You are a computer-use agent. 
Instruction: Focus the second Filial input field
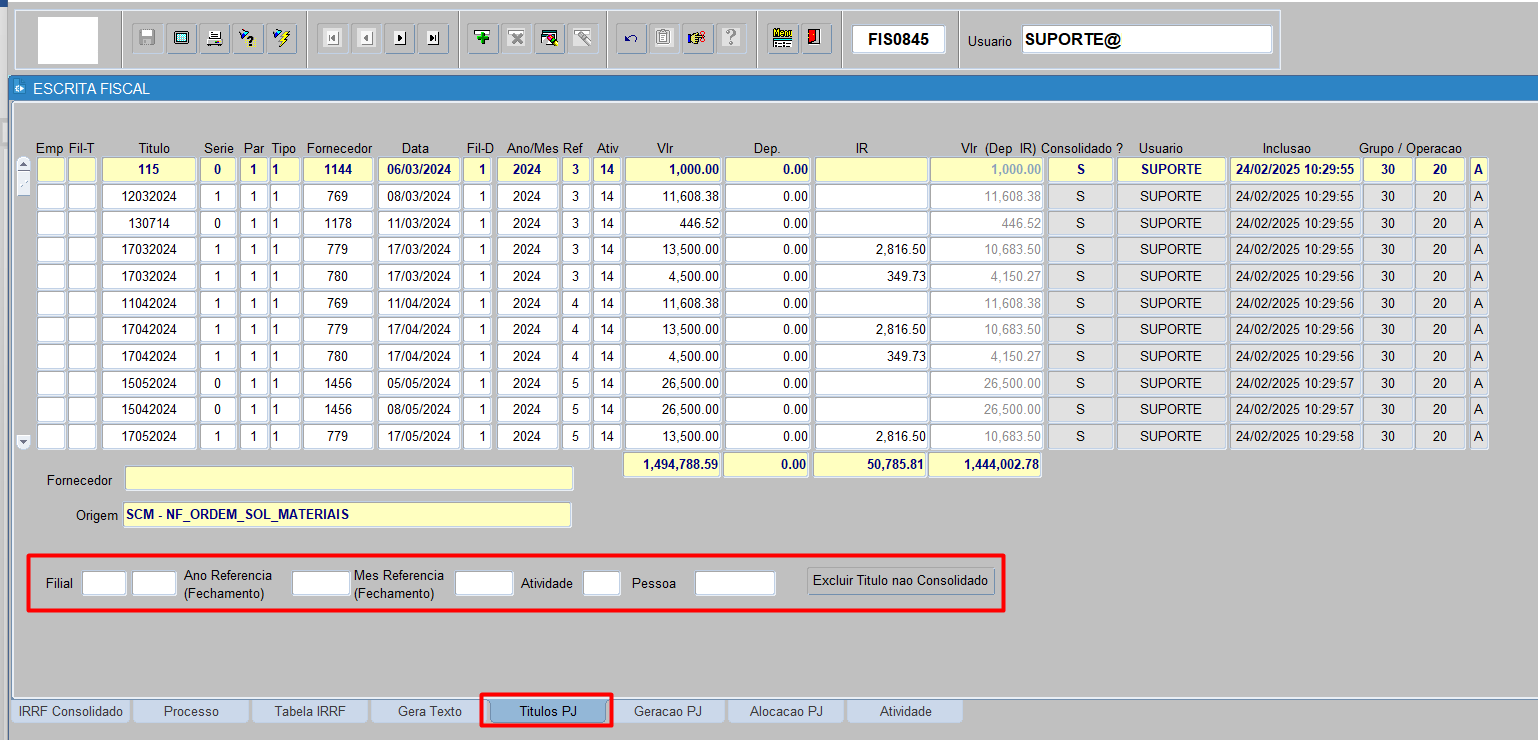click(154, 583)
